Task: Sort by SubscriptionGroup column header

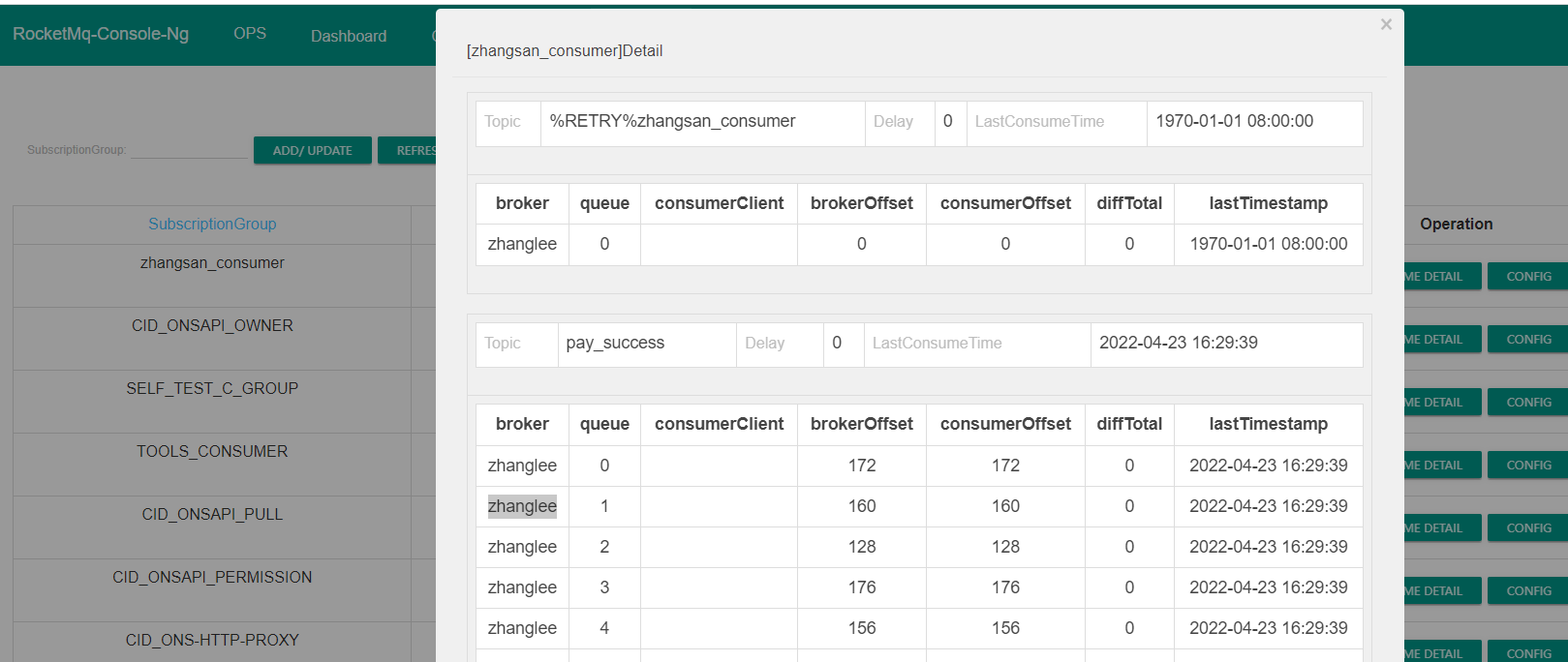Action: click(212, 224)
